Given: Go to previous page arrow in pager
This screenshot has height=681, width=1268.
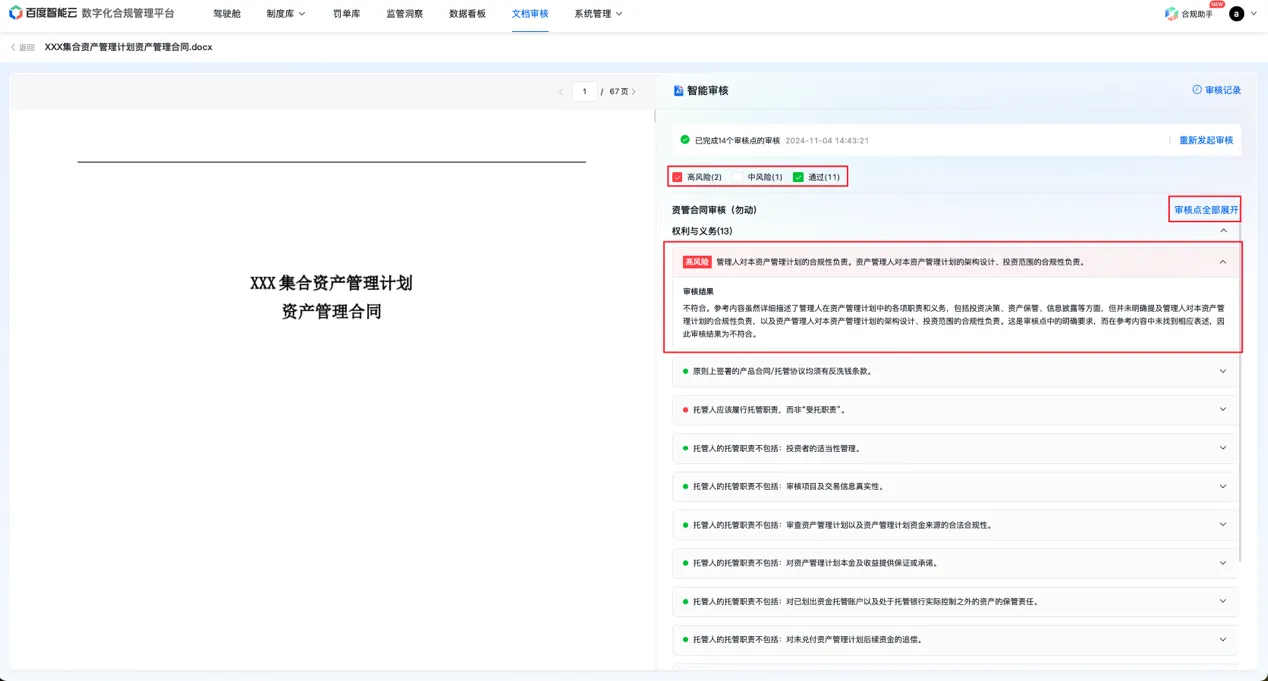Looking at the screenshot, I should 560,92.
